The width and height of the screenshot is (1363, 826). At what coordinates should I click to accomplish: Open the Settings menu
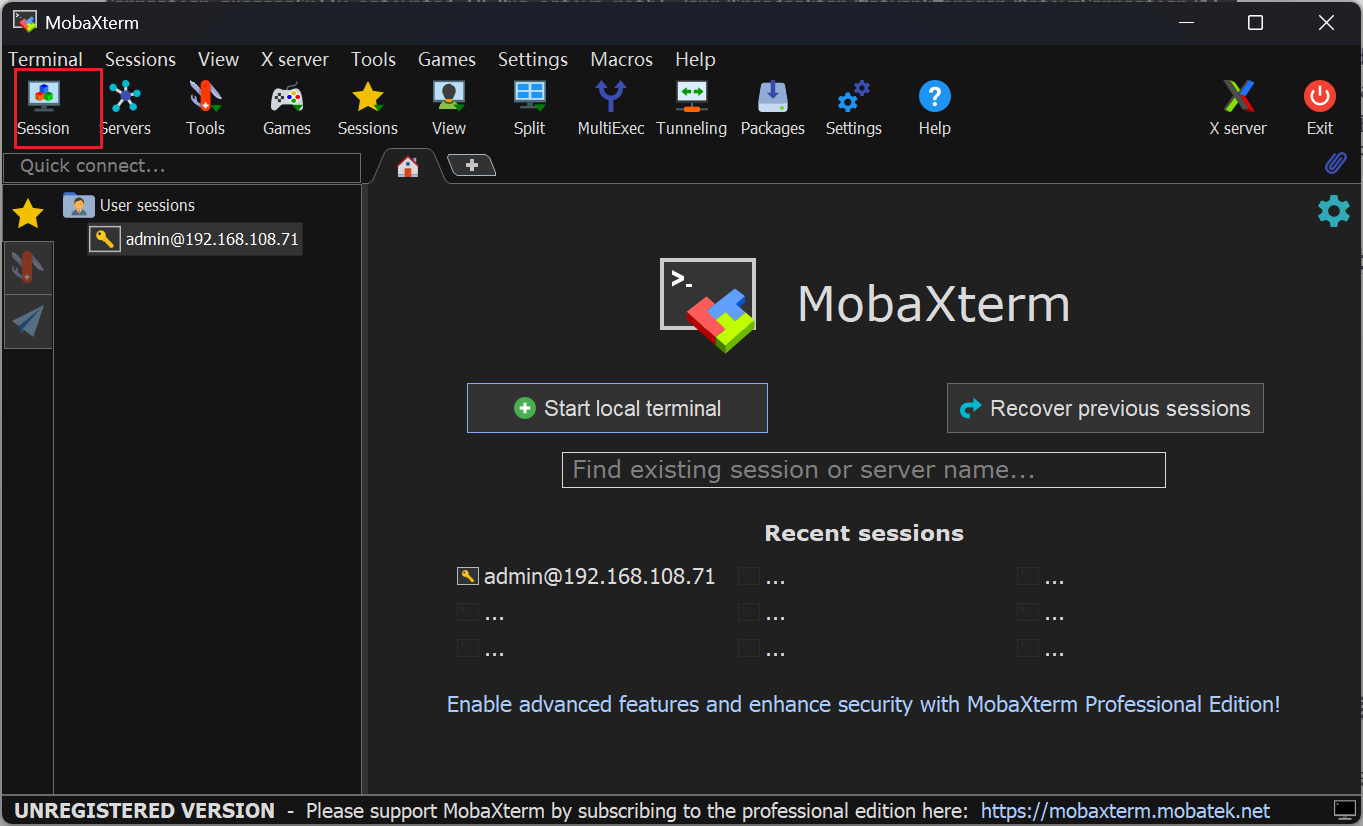coord(533,59)
